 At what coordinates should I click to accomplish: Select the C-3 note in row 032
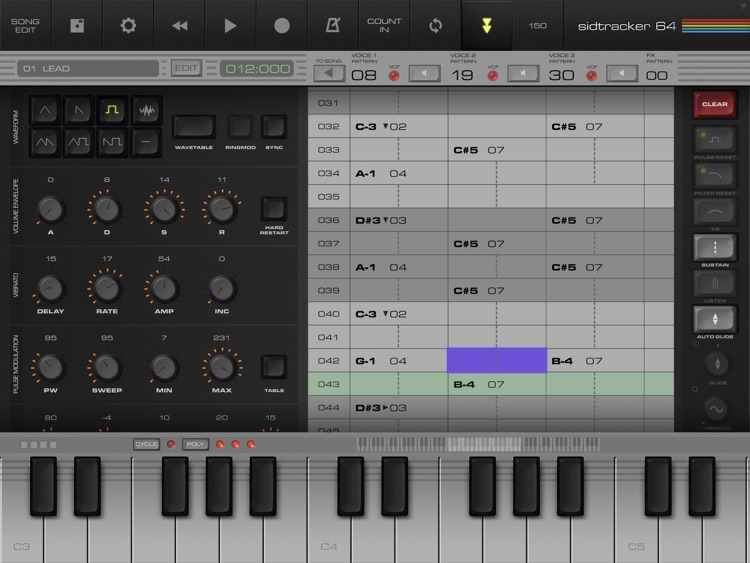tap(366, 126)
